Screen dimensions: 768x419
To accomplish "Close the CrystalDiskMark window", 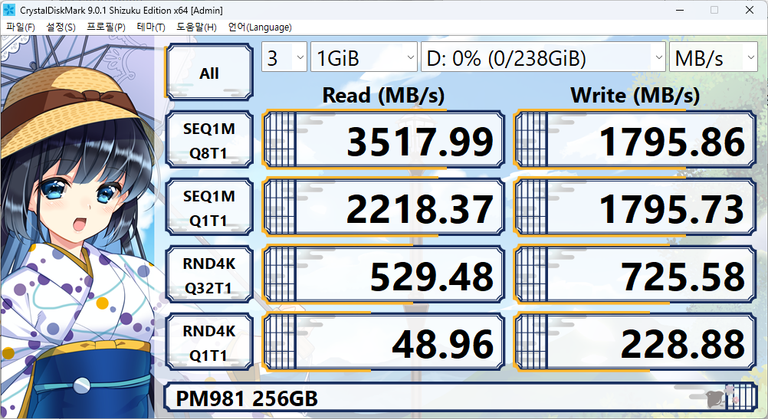I will (x=749, y=10).
